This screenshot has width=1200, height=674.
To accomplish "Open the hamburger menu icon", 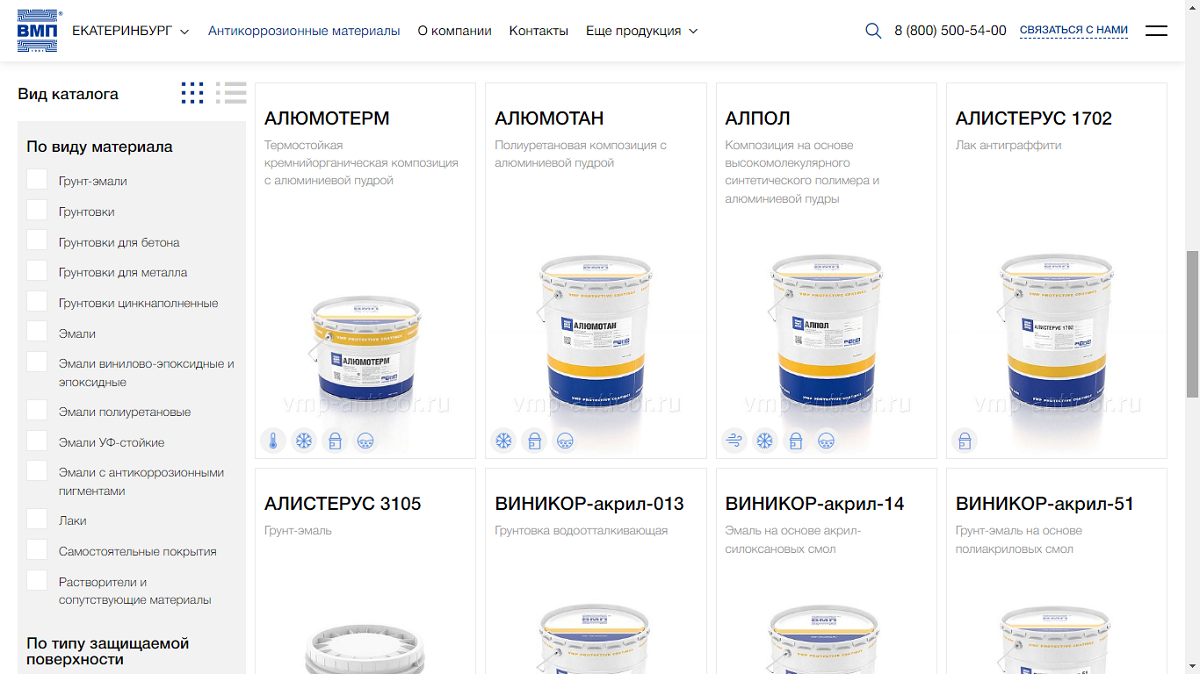I will [1156, 31].
